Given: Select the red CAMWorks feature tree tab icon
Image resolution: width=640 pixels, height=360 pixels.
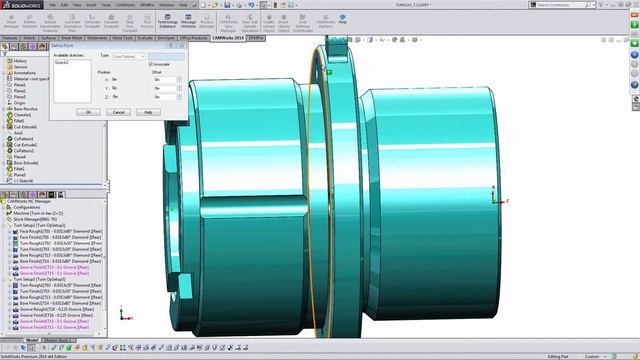Looking at the screenshot, I should tap(42, 47).
